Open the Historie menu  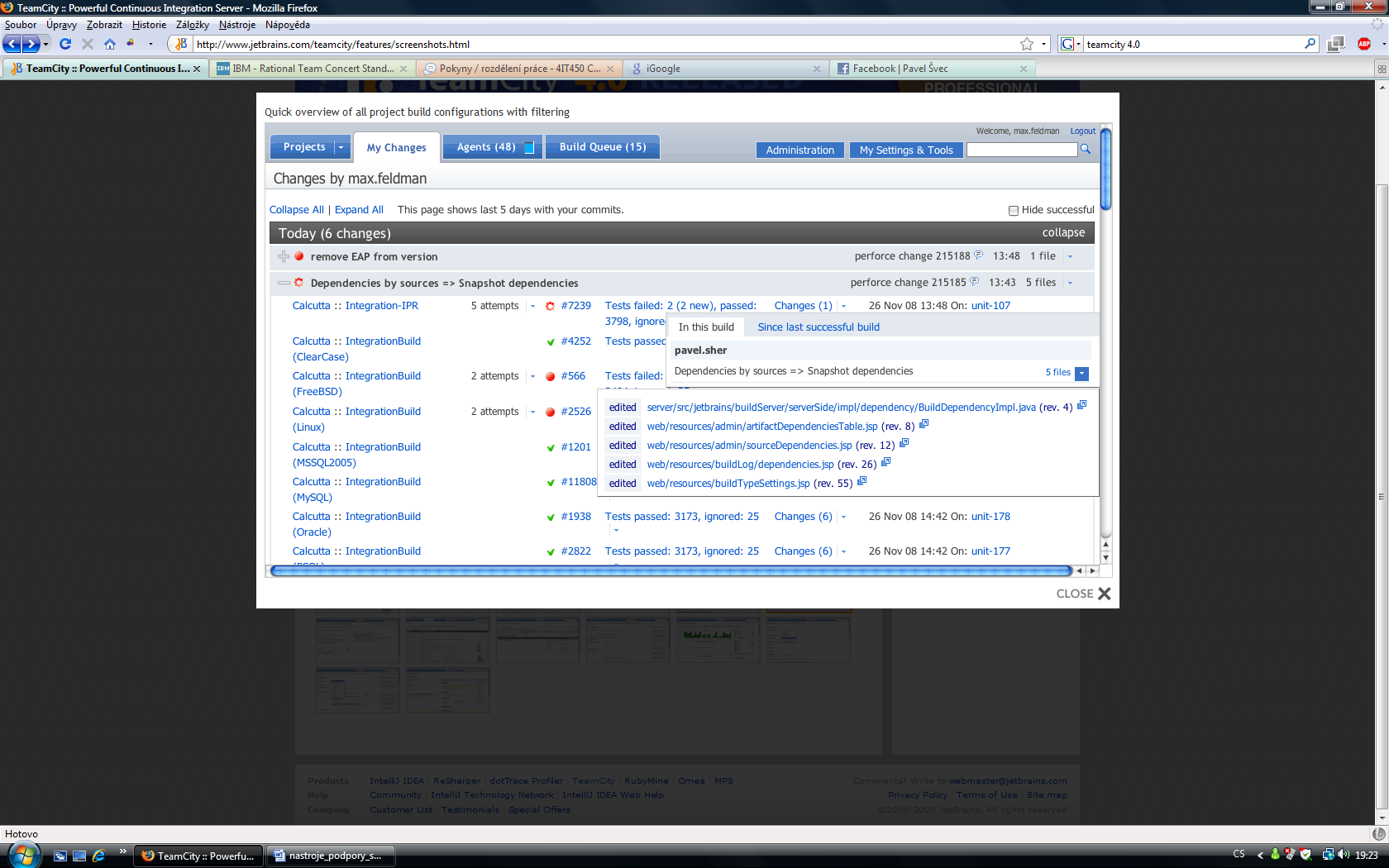pos(149,25)
